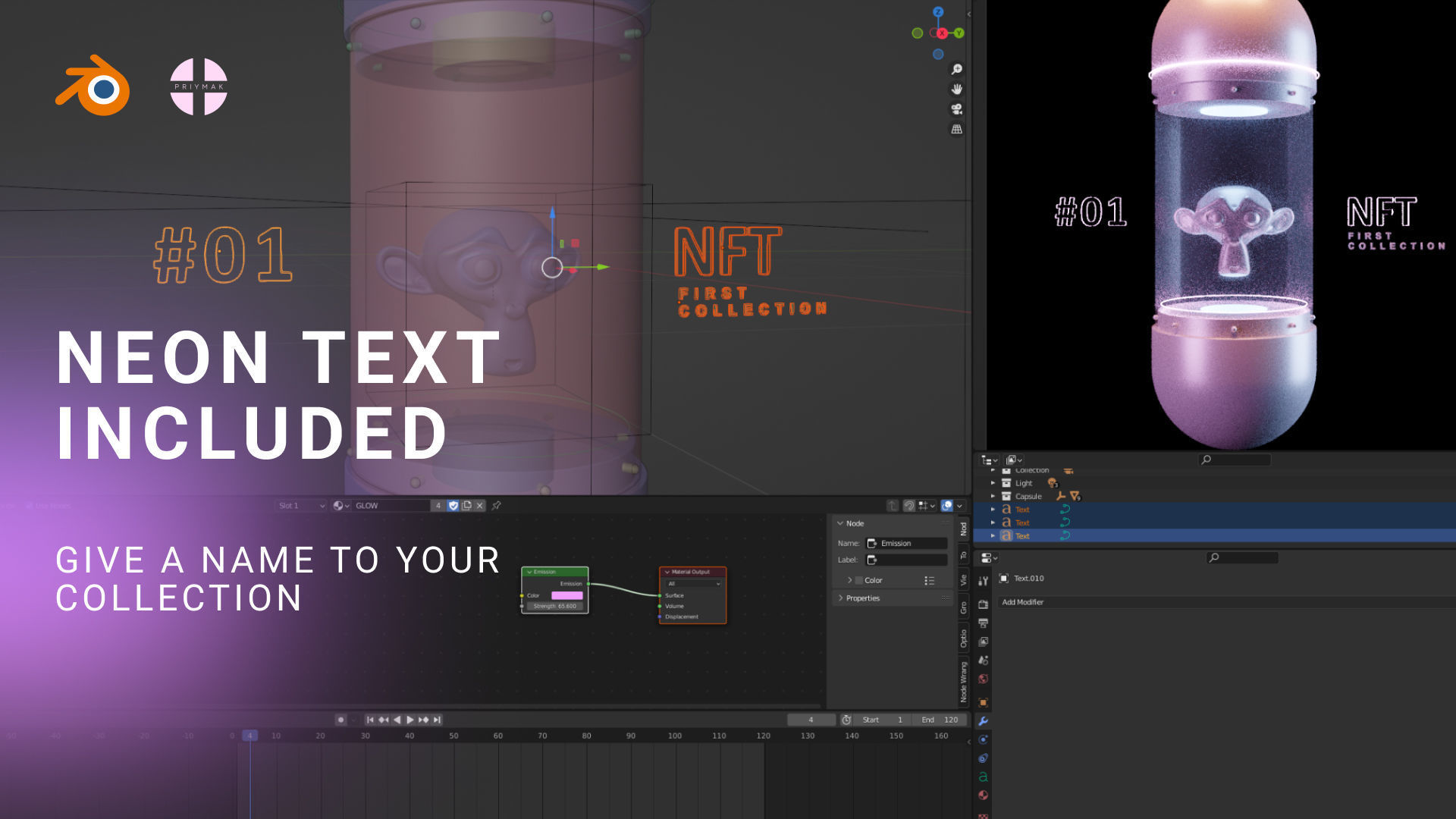
Task: Switch to the Group sidebar tab
Action: click(964, 607)
